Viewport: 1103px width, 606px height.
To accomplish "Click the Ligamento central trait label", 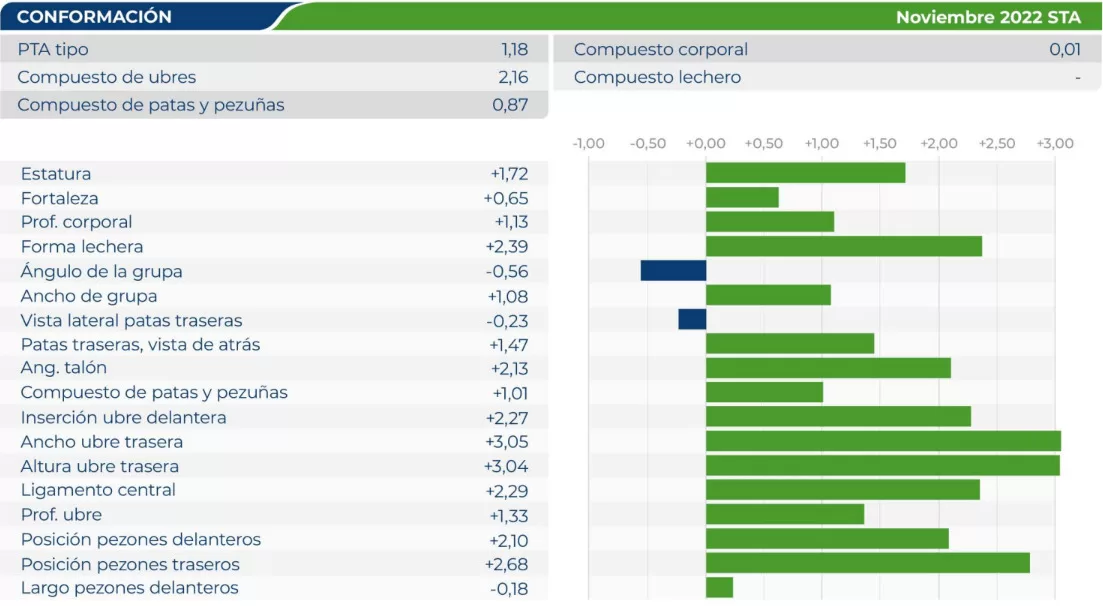I will [x=98, y=490].
